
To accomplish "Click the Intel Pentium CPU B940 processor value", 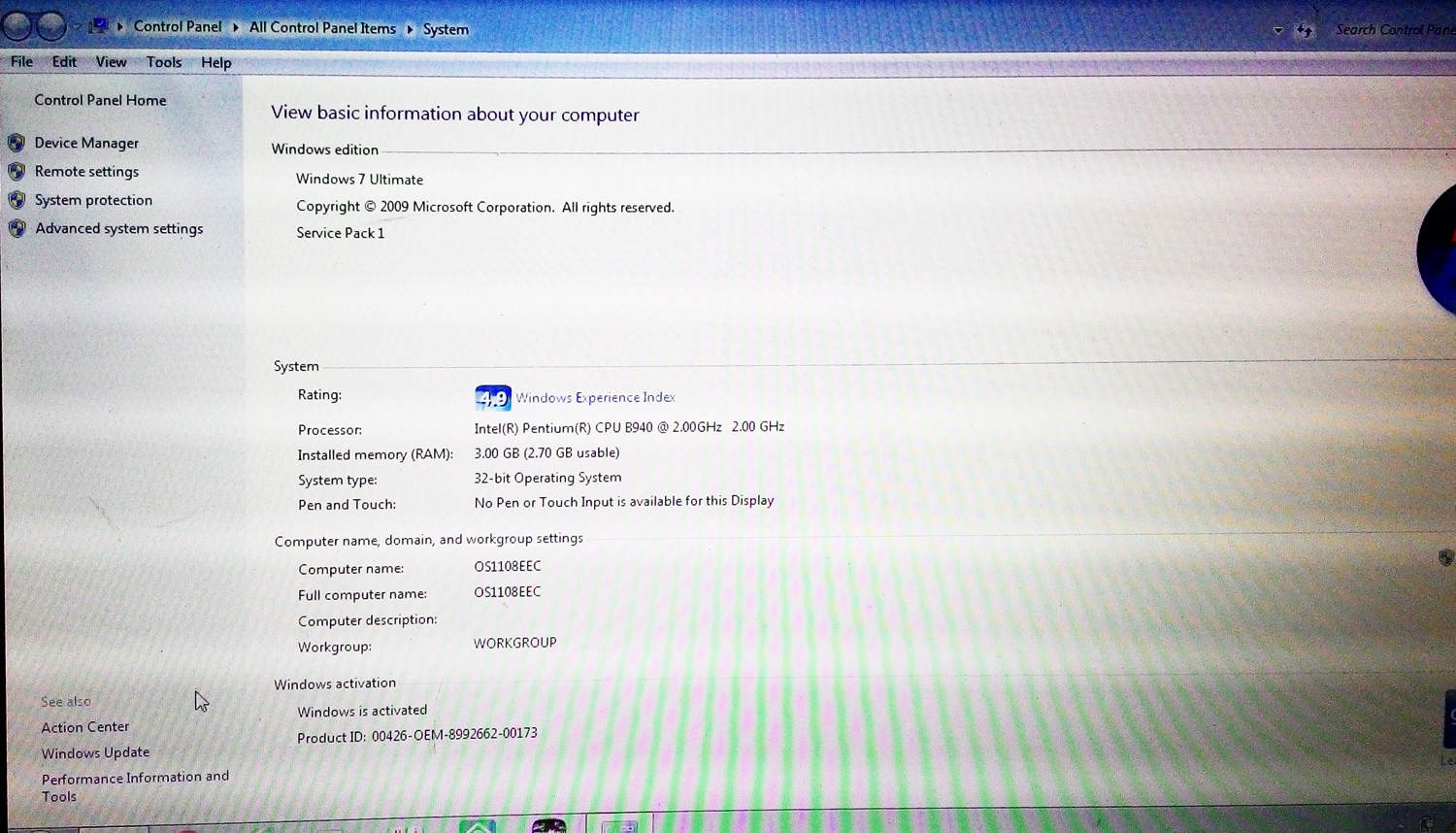I will [629, 427].
